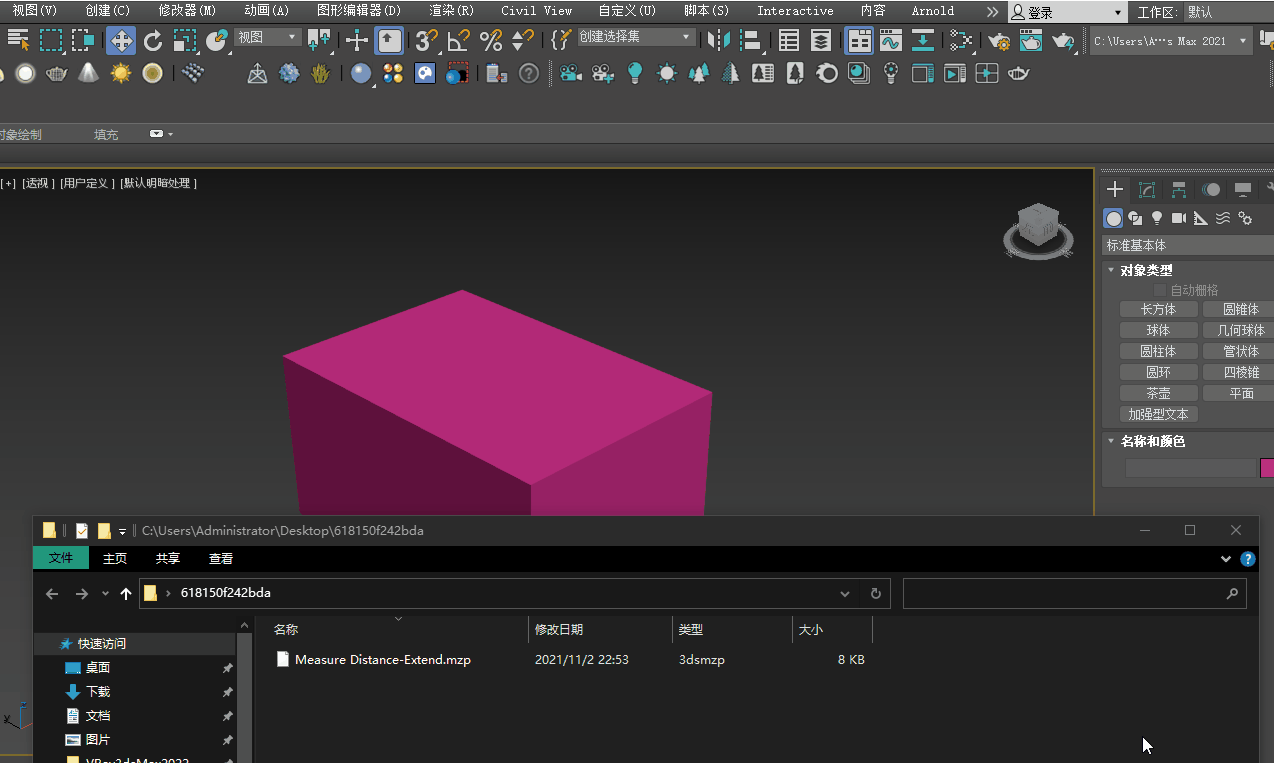Open the 渲染(R) menu
This screenshot has width=1274, height=763.
point(451,11)
